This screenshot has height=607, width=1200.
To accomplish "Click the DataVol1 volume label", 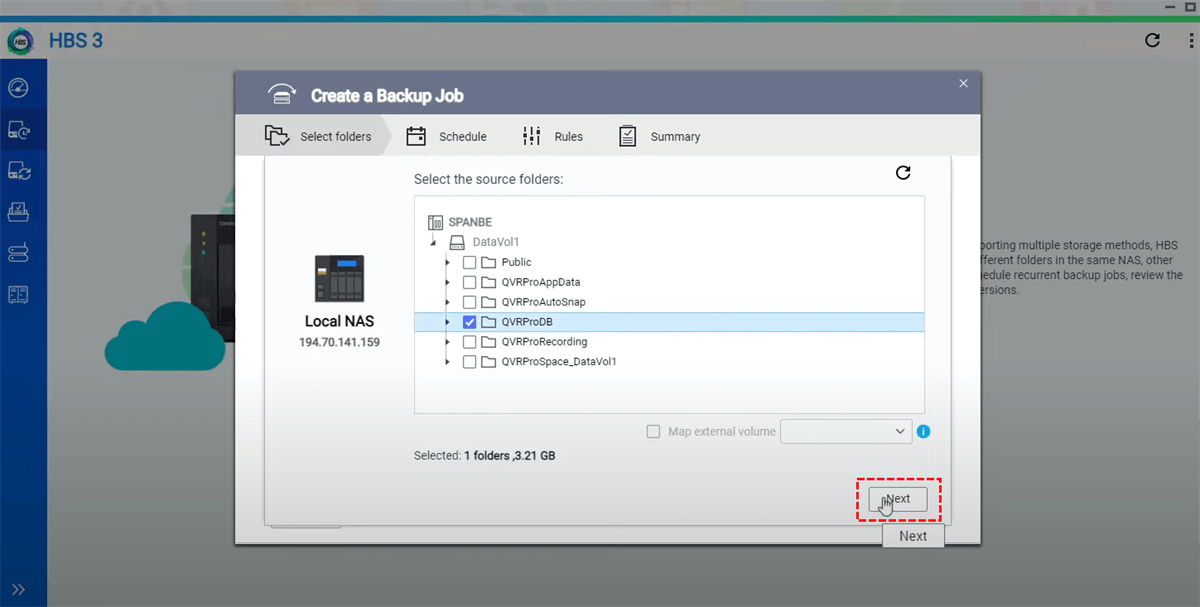I will [x=496, y=242].
